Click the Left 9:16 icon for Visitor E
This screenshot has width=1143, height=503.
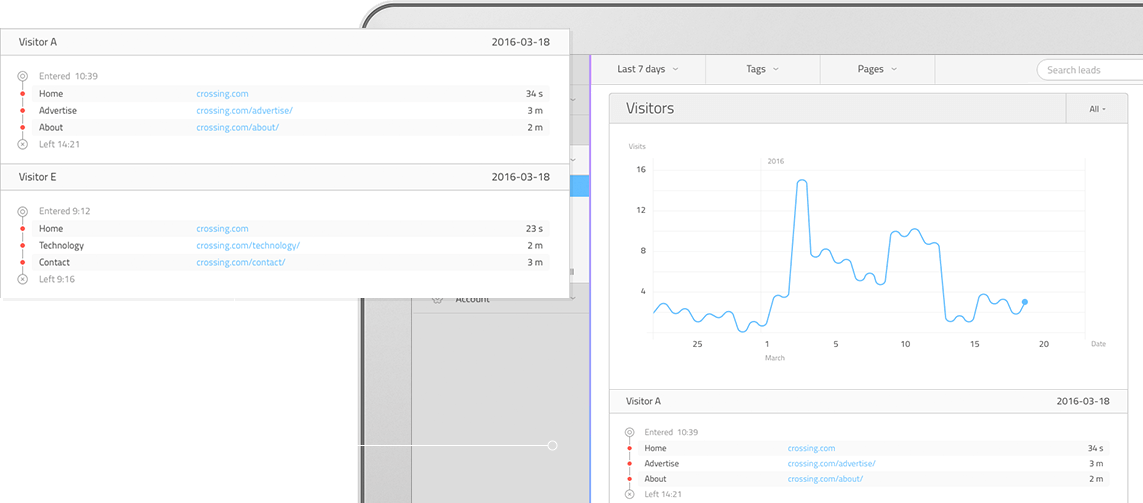tap(23, 279)
